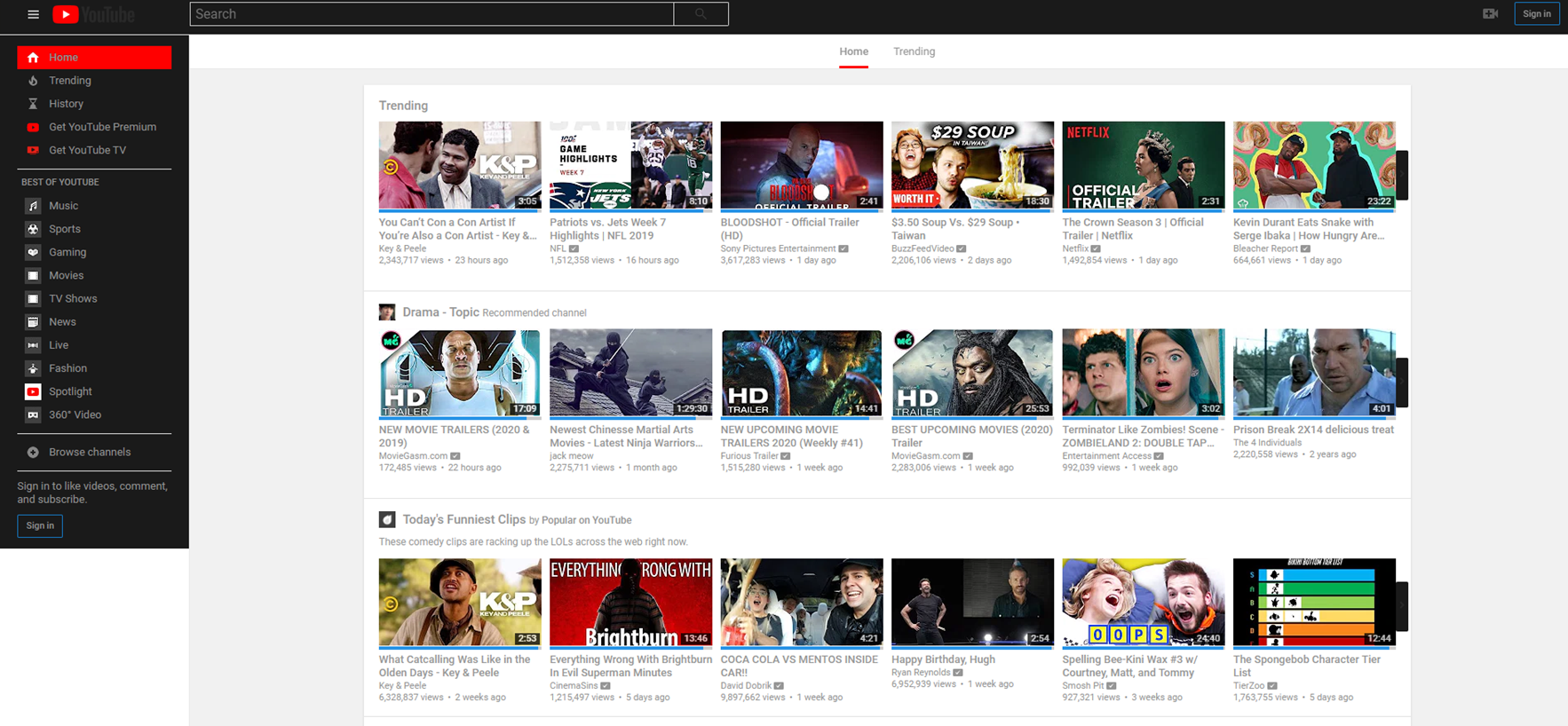This screenshot has height=726, width=1568.
Task: Show more videos in the Drama - Topic row
Action: 1402,383
